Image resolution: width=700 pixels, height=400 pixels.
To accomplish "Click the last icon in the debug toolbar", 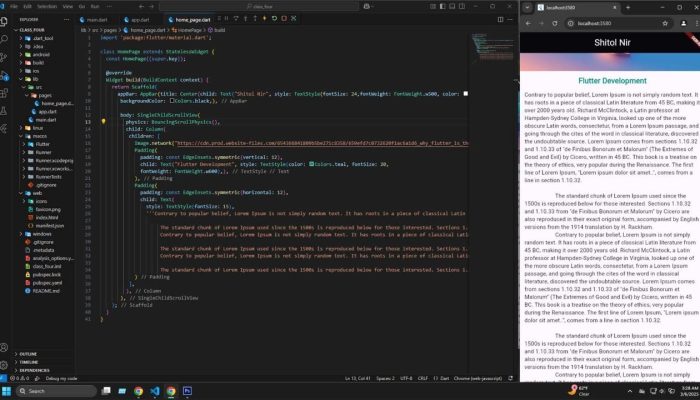I will 293,19.
